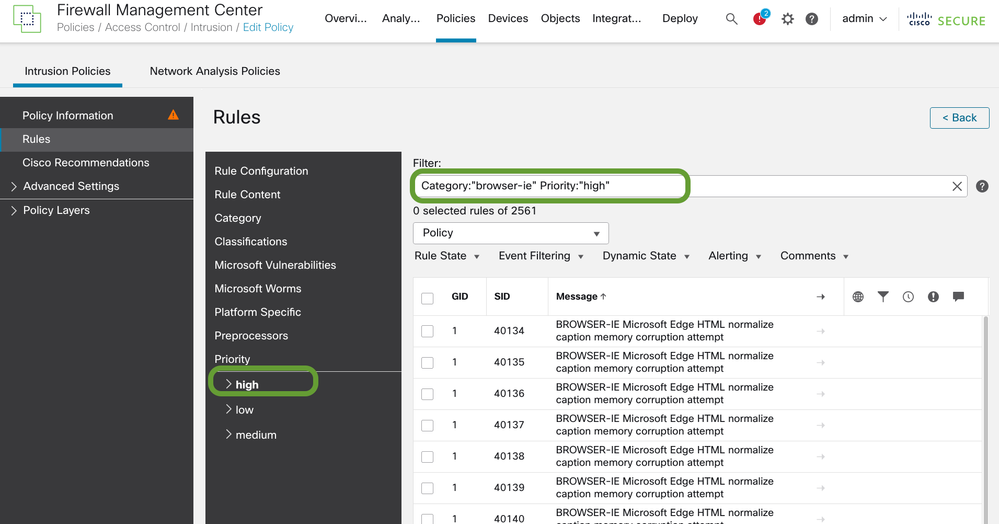The image size is (999, 524).
Task: Click the Edit Policy breadcrumb link
Action: tap(268, 27)
